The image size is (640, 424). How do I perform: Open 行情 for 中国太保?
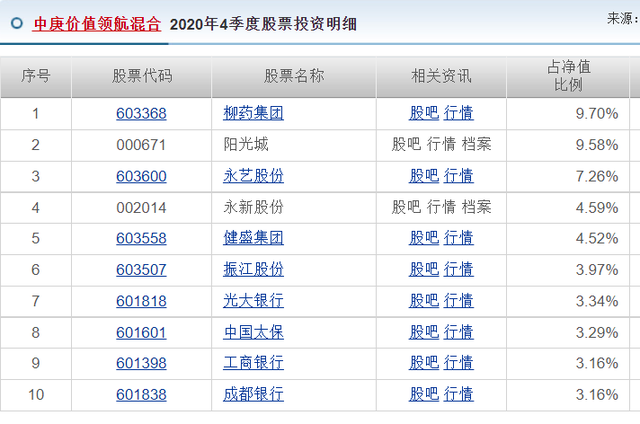458,333
